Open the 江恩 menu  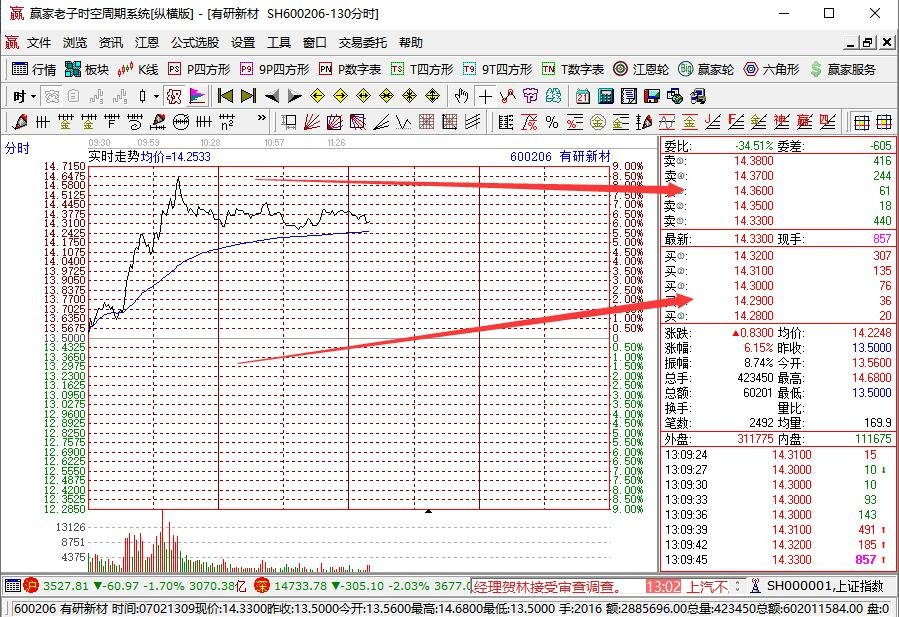[x=147, y=42]
